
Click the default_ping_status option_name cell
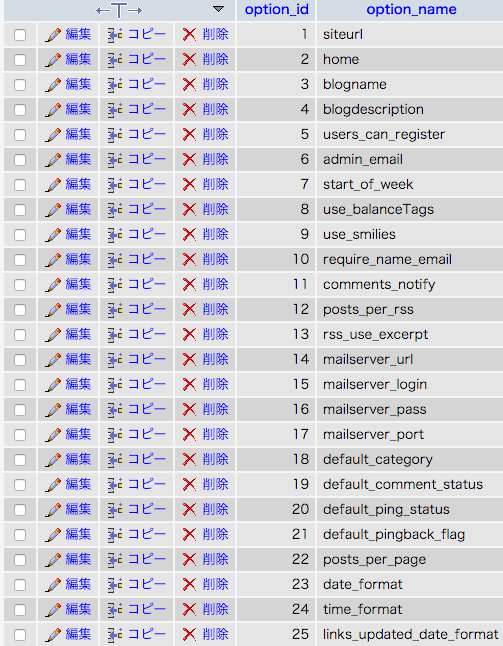point(410,510)
